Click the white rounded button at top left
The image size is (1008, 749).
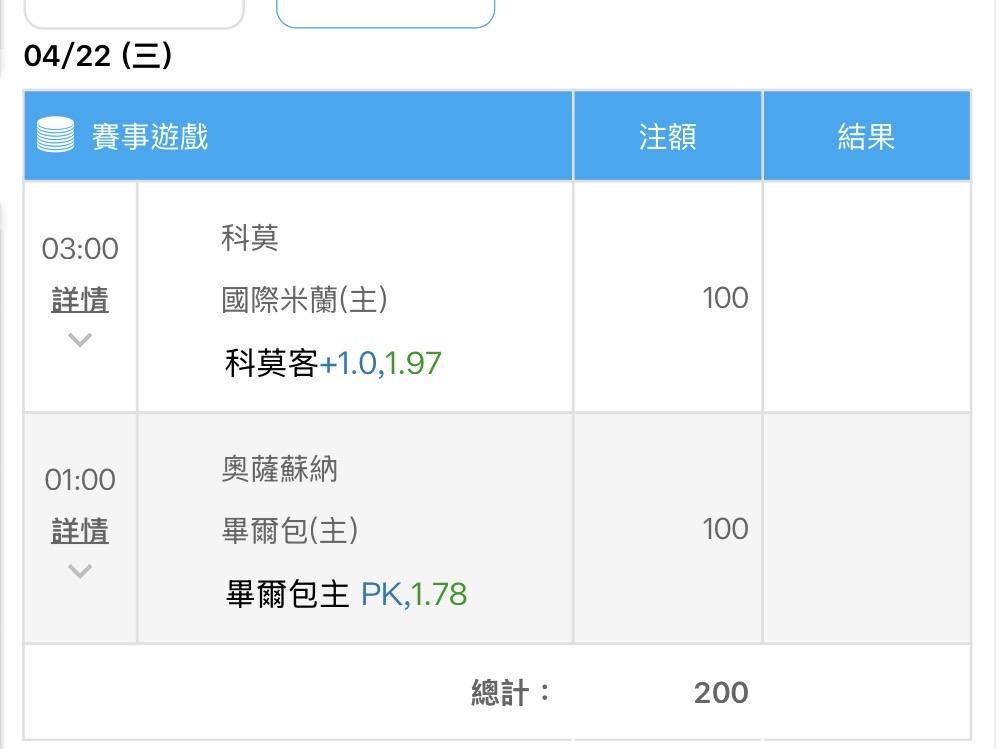(134, 12)
